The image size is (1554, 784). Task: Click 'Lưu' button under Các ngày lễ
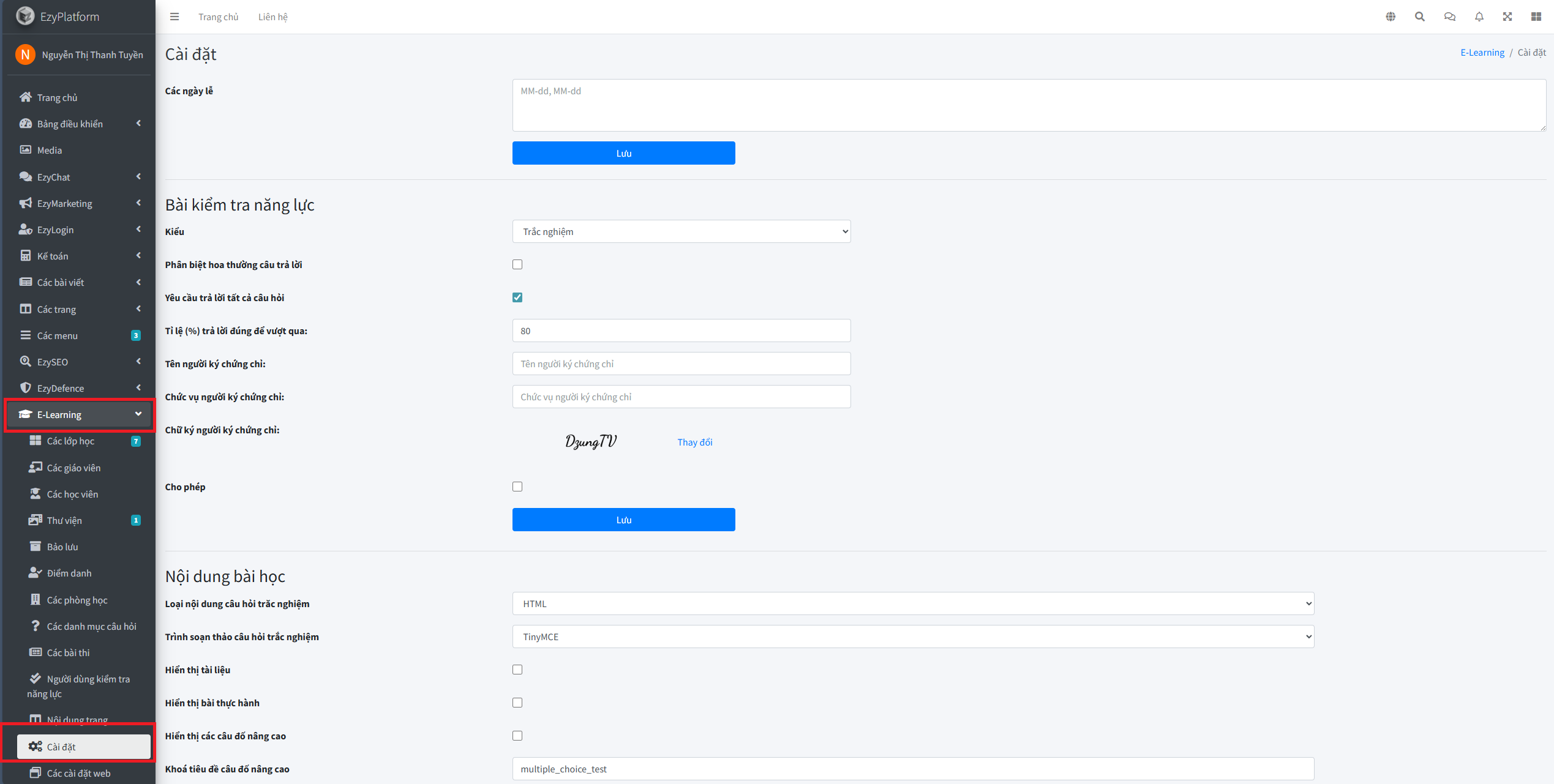pyautogui.click(x=623, y=153)
